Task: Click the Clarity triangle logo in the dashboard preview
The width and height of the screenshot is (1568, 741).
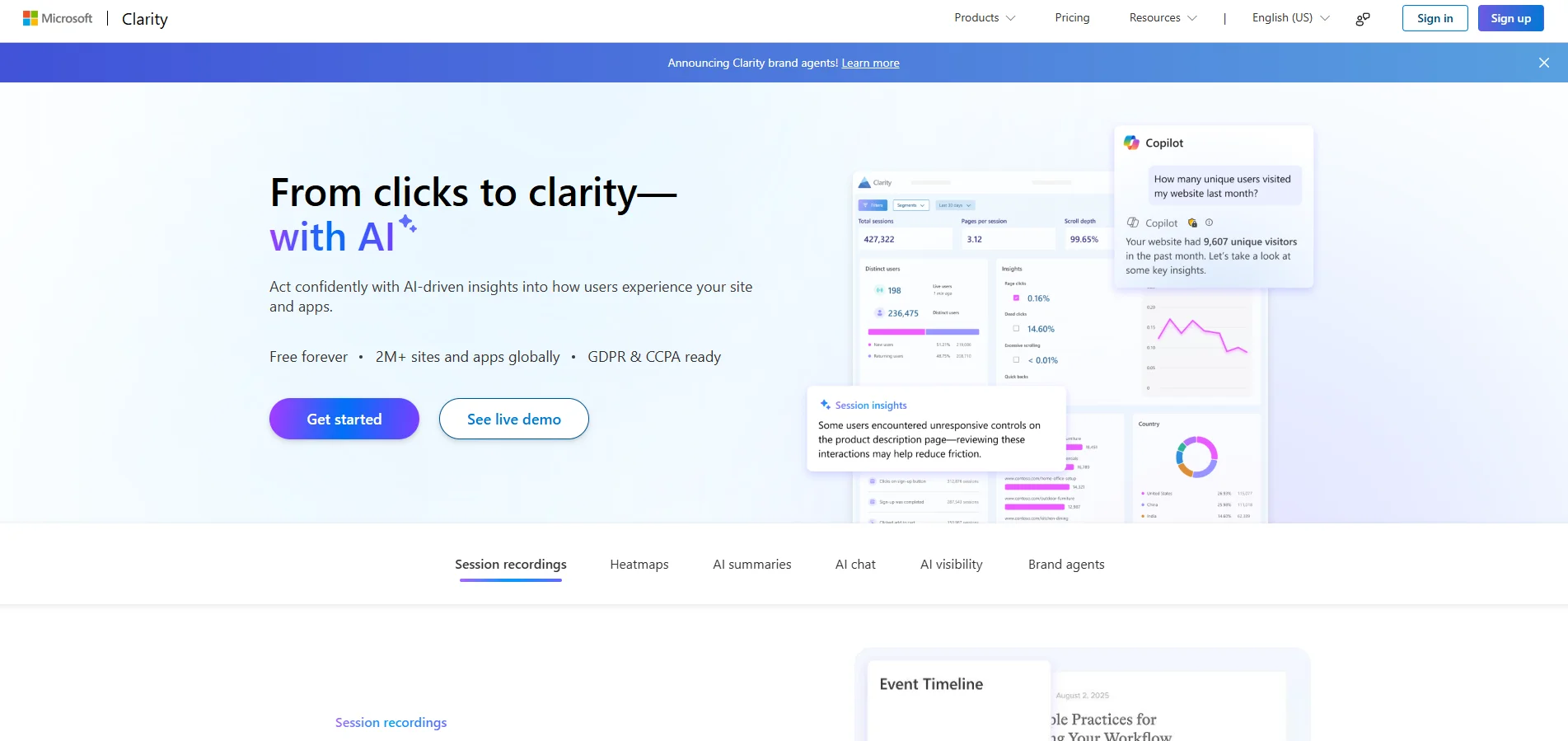Action: (x=864, y=183)
